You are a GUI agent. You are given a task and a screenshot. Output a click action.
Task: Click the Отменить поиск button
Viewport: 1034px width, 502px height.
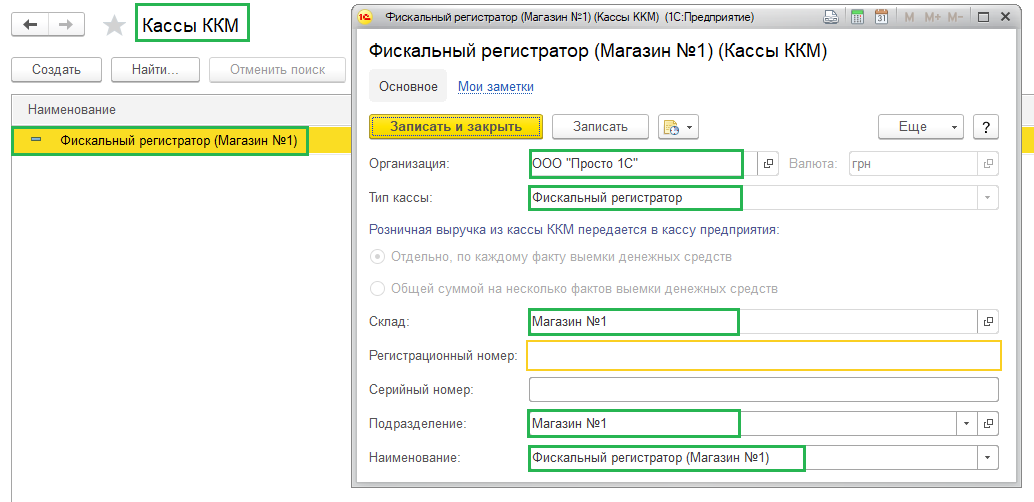(x=278, y=69)
